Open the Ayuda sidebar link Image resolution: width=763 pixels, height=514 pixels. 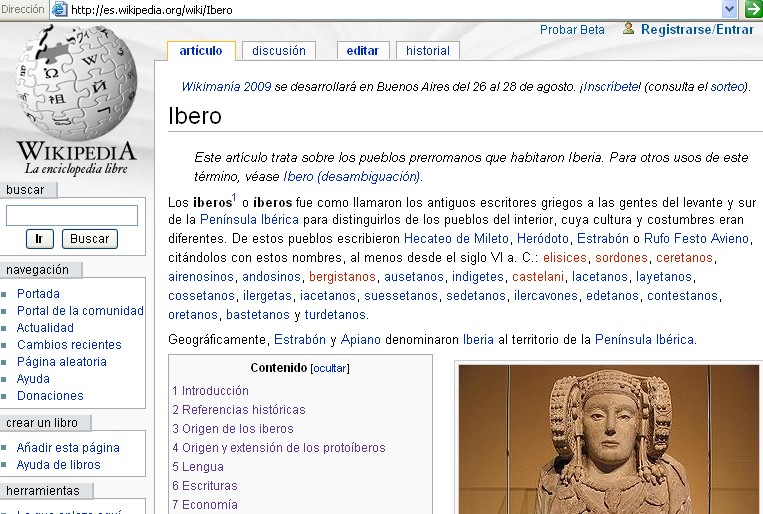click(33, 379)
